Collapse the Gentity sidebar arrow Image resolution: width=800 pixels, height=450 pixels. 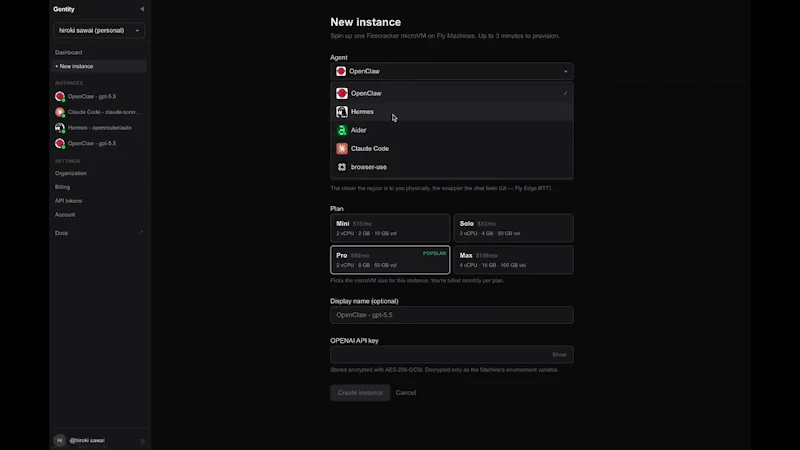142,9
